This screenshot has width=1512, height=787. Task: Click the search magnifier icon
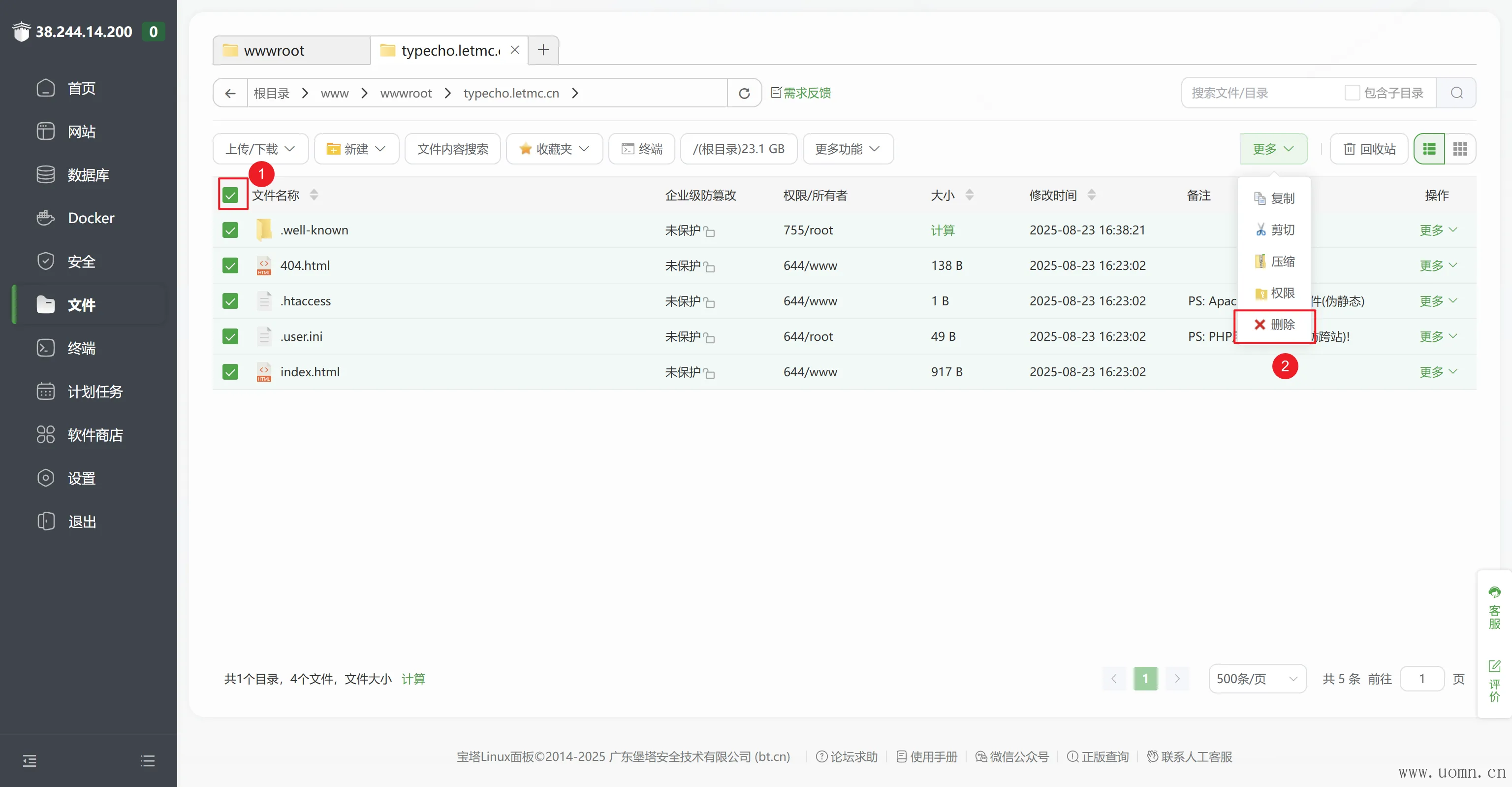[1456, 93]
